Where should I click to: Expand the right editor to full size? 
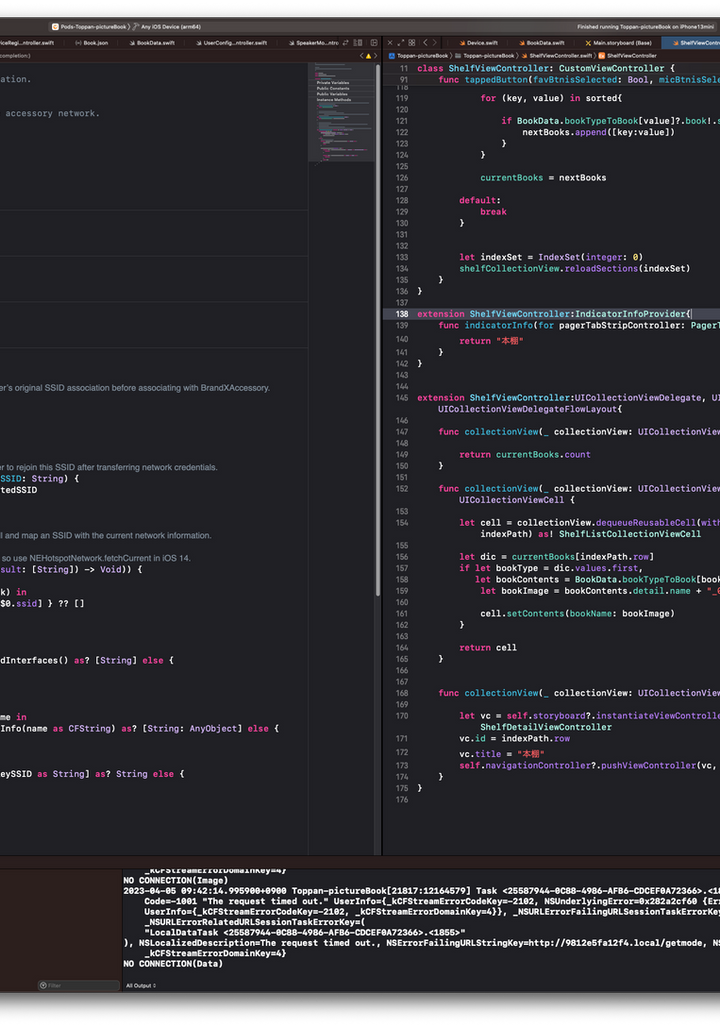click(401, 43)
